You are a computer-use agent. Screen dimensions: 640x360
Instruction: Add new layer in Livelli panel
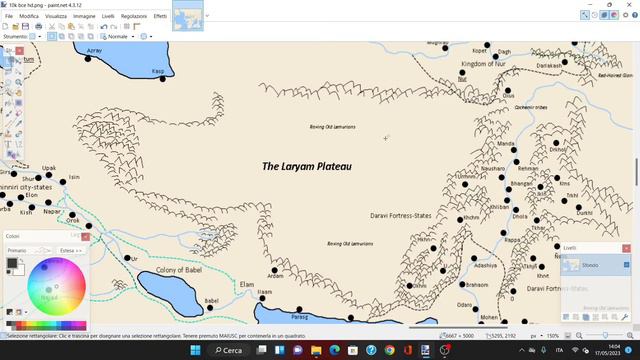click(566, 317)
